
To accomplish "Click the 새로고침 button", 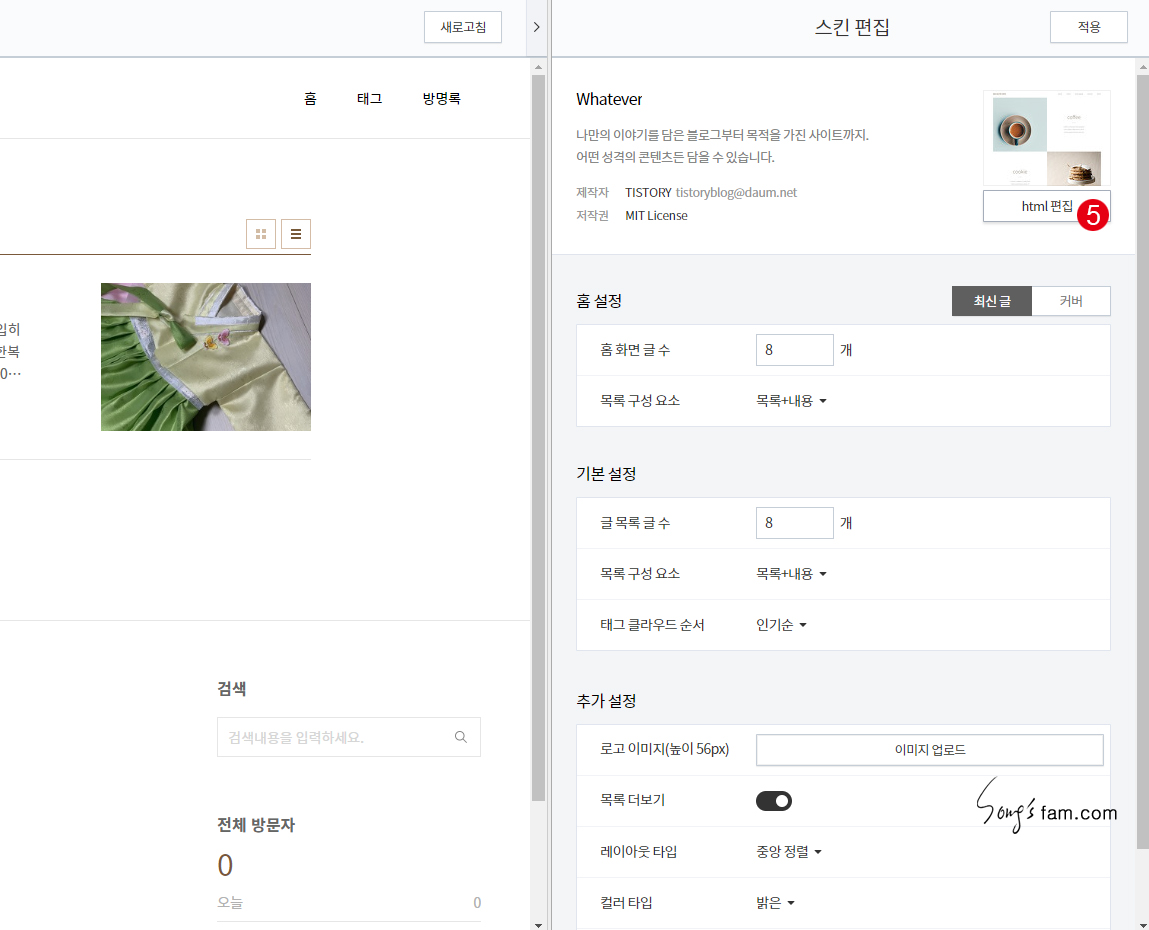I will pyautogui.click(x=462, y=27).
